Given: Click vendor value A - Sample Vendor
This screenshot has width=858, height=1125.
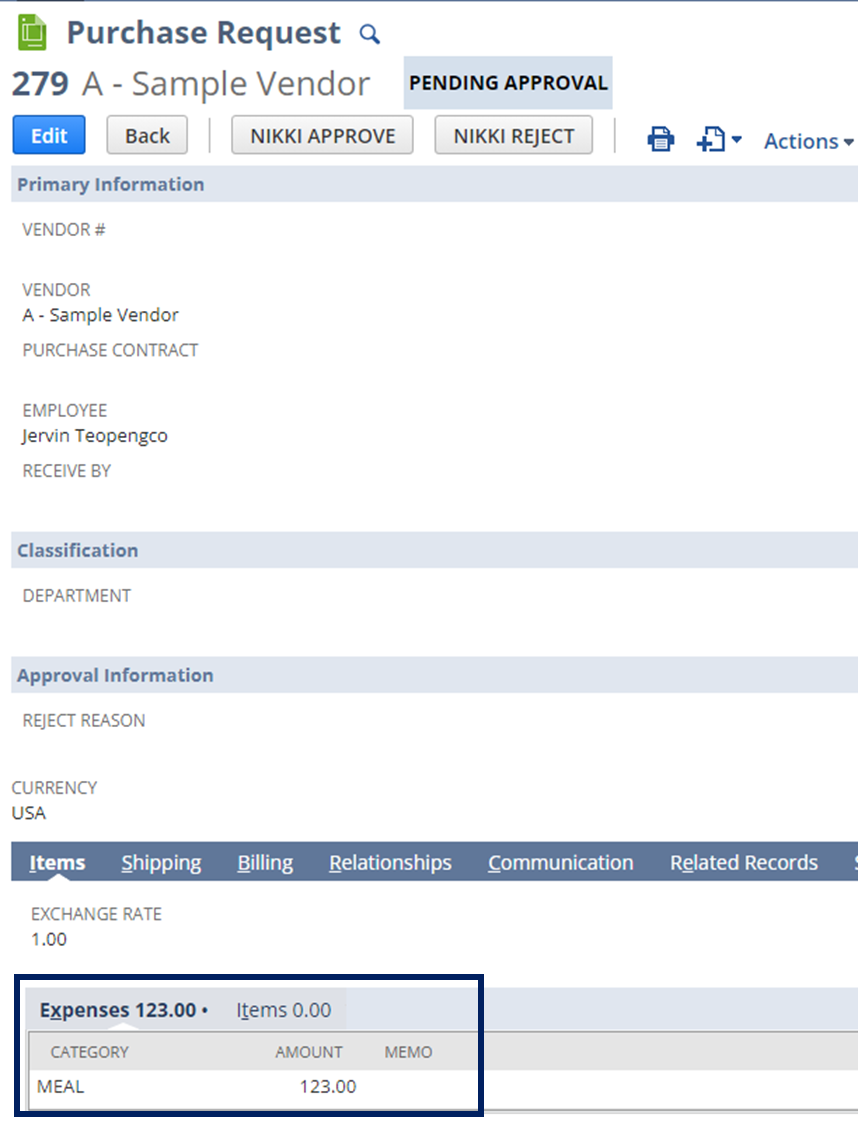Looking at the screenshot, I should tap(100, 314).
